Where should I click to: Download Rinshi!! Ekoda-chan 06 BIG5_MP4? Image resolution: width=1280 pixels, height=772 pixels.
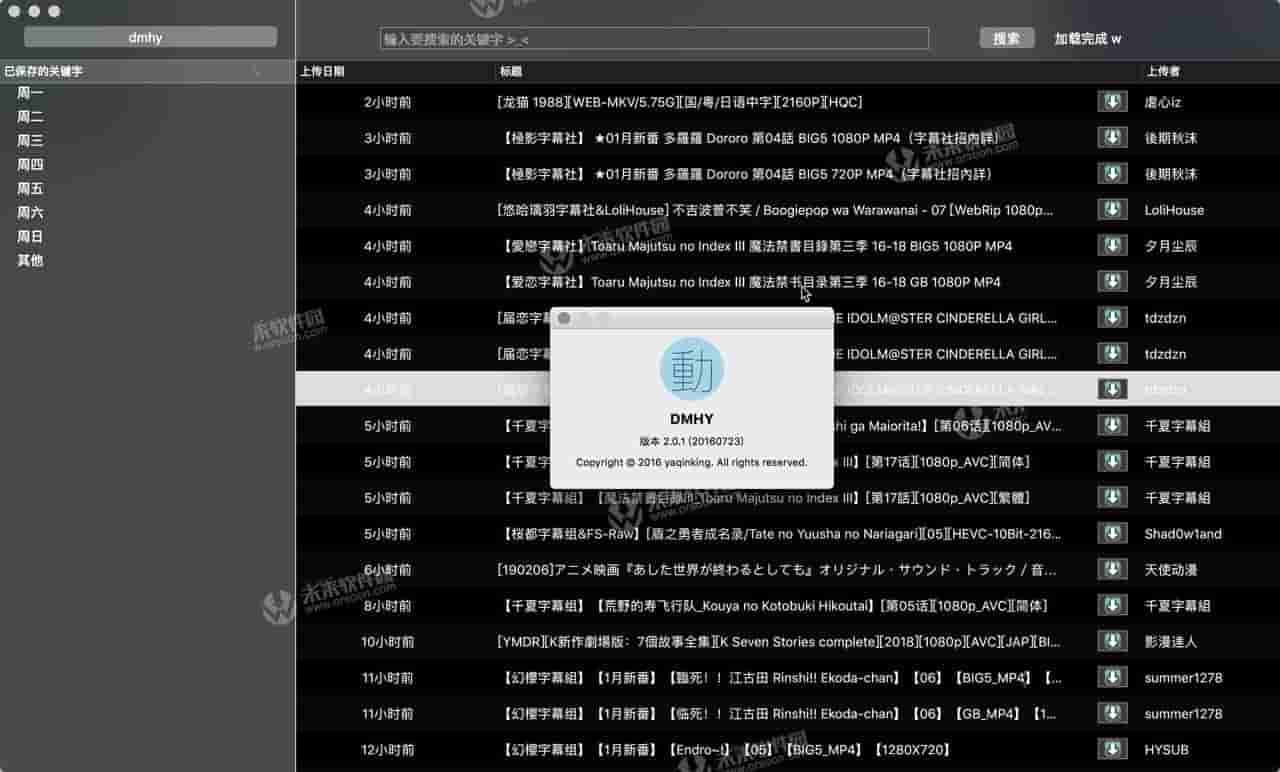click(x=1112, y=678)
